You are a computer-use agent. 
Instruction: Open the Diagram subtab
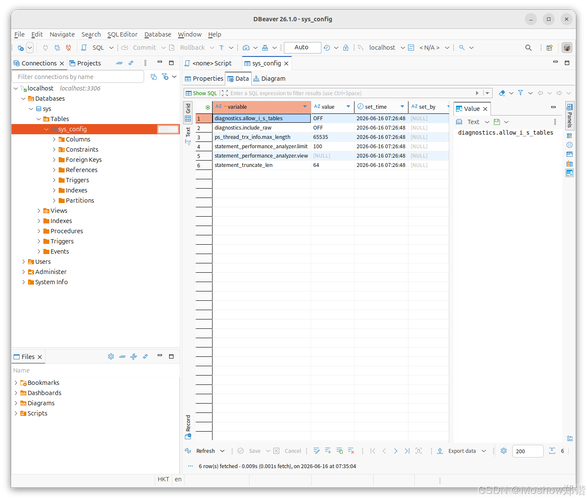tap(270, 79)
